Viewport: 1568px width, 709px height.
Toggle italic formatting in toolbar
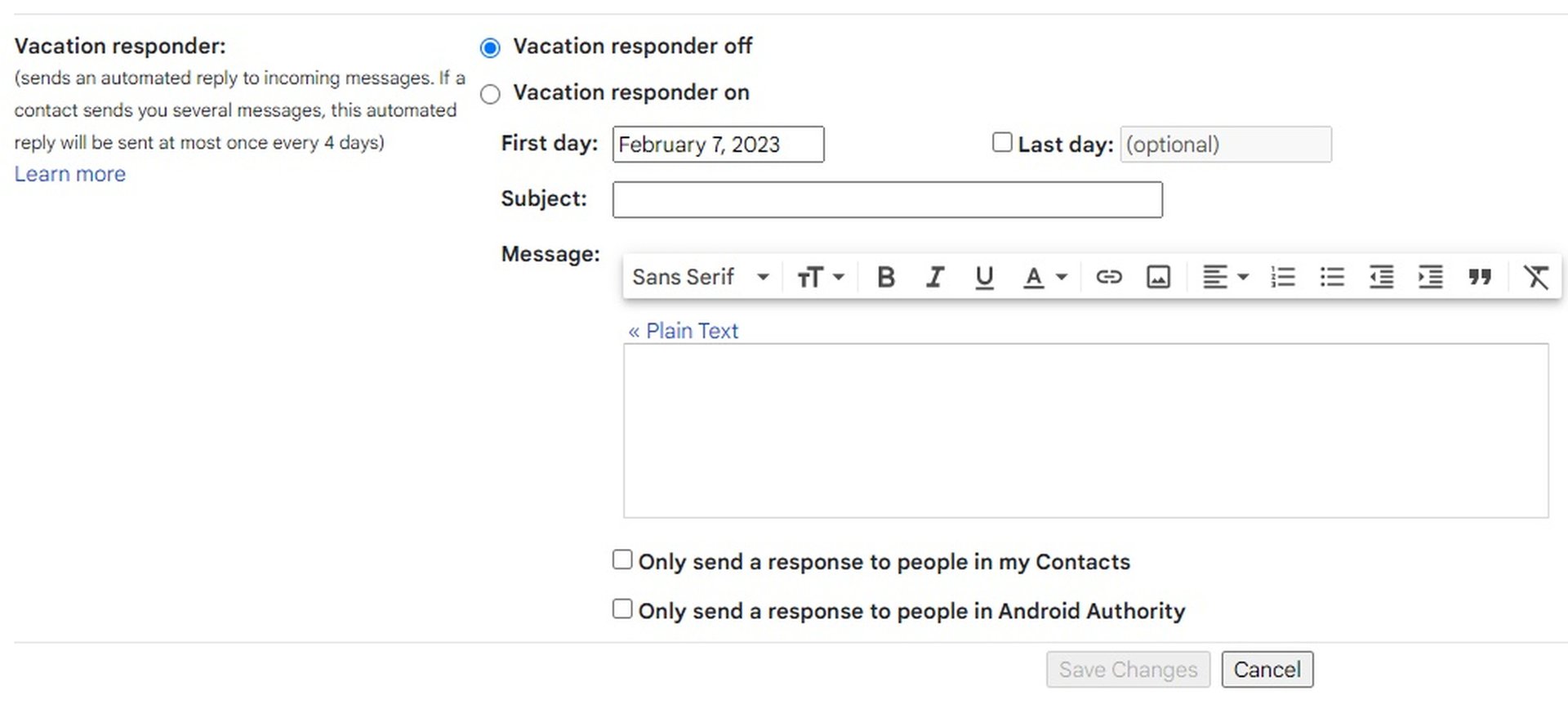click(x=935, y=278)
